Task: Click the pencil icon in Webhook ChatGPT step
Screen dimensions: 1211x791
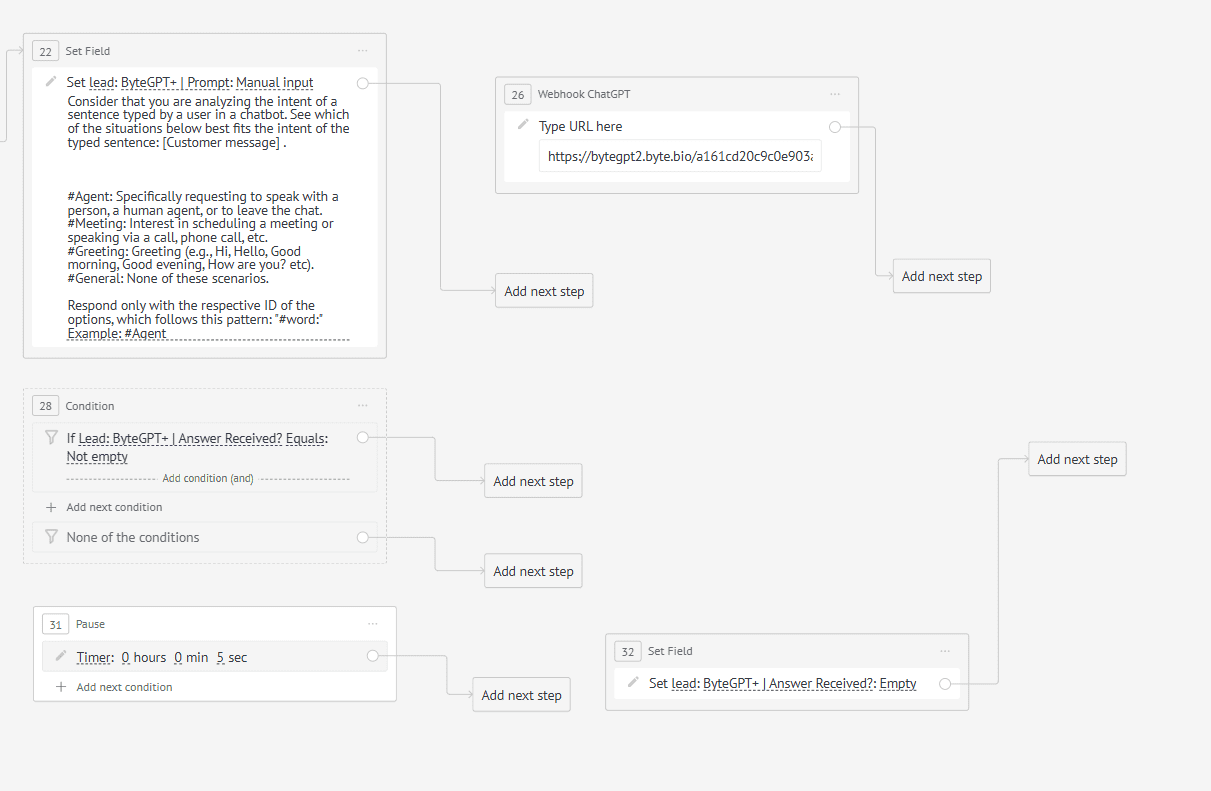Action: 522,125
